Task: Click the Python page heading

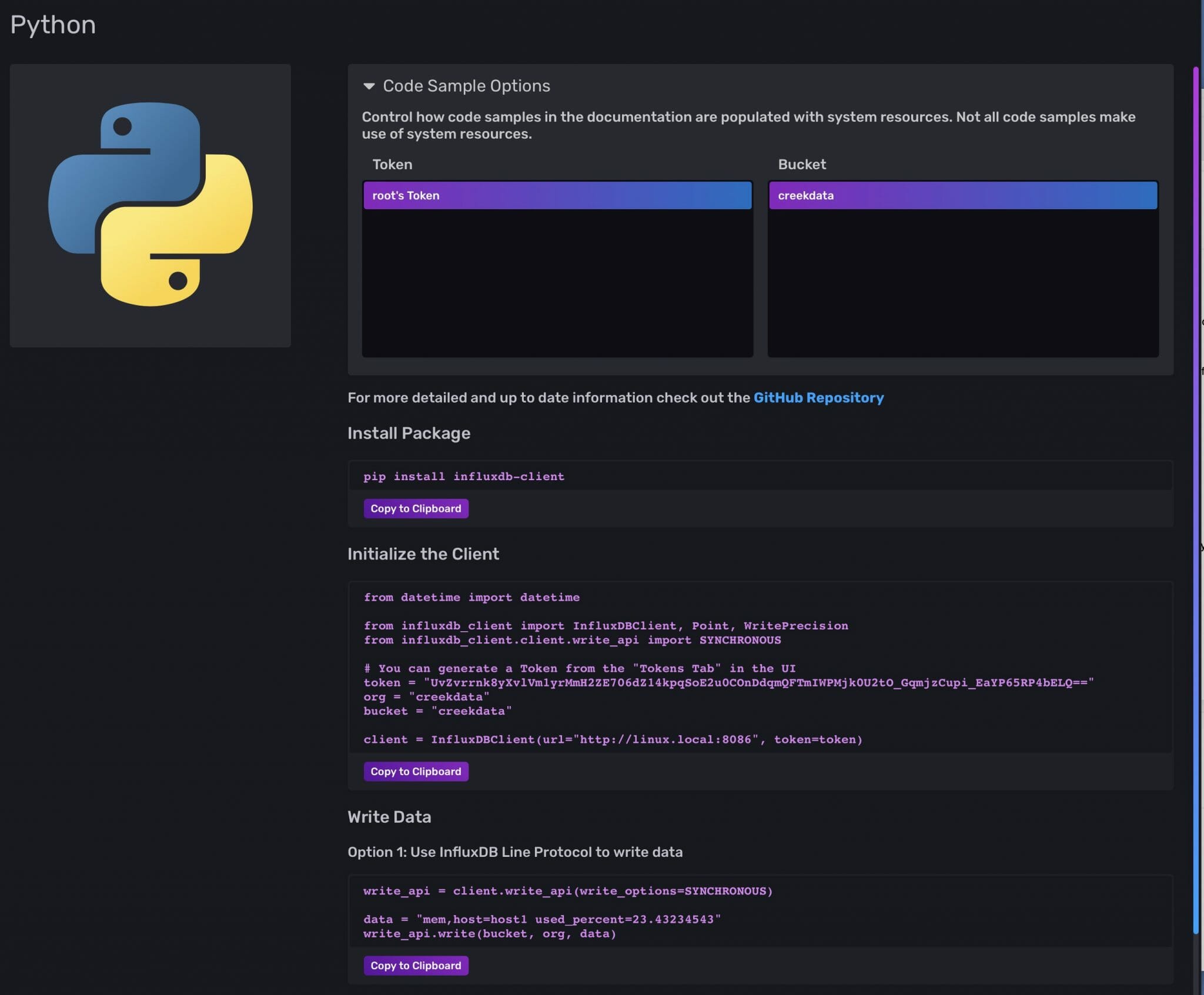Action: (x=53, y=25)
